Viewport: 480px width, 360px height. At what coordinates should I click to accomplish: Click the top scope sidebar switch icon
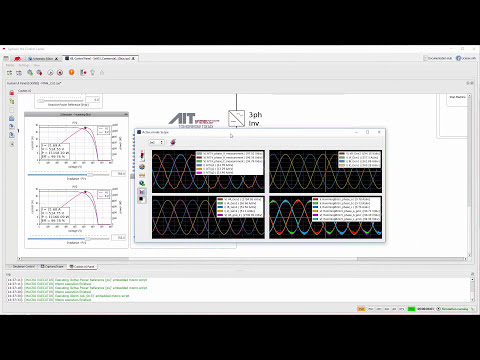142,156
